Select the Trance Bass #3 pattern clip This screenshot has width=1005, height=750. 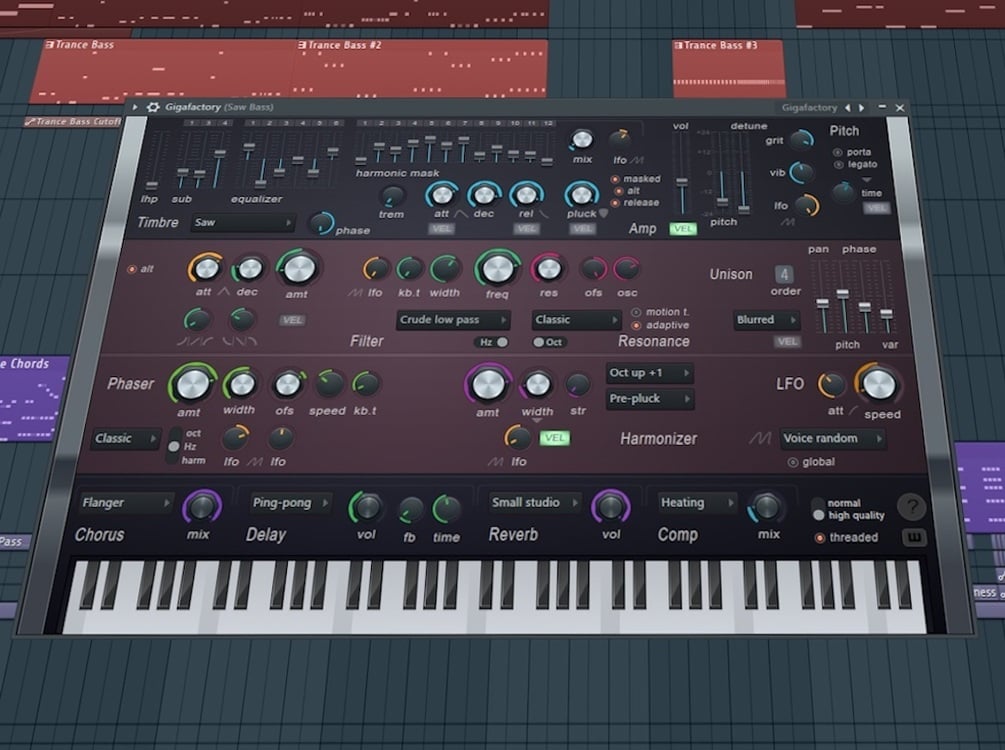tap(728, 68)
